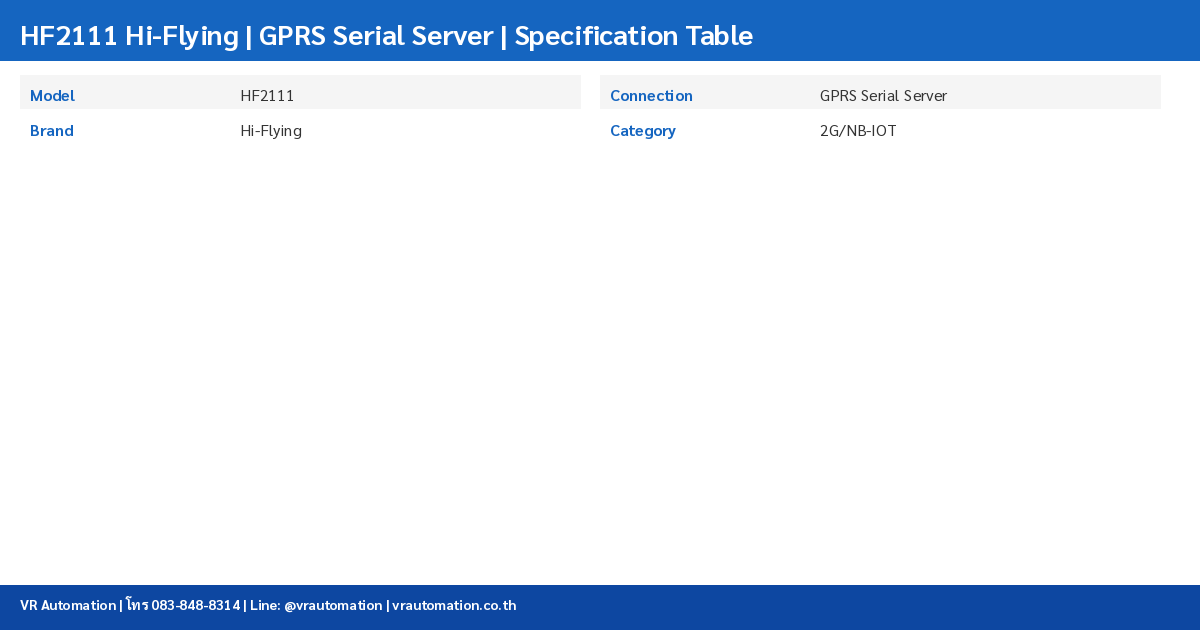Click the first pipe separator in the header title
Screen dimensions: 1200x630
[249, 36]
